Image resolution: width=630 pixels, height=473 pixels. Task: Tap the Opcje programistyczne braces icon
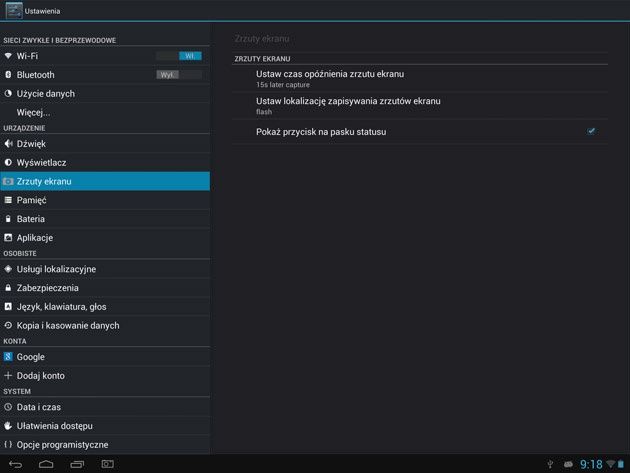coord(8,444)
